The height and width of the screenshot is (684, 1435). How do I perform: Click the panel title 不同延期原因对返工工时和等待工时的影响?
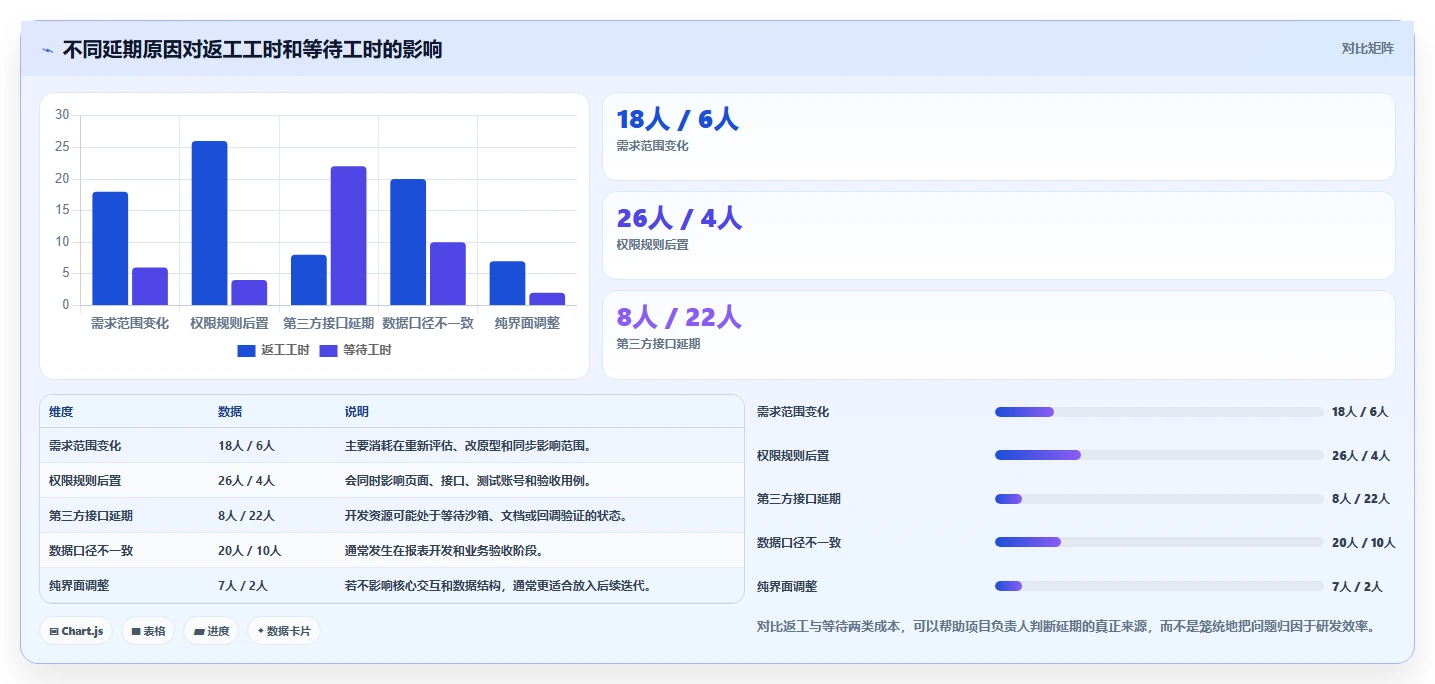click(x=252, y=49)
